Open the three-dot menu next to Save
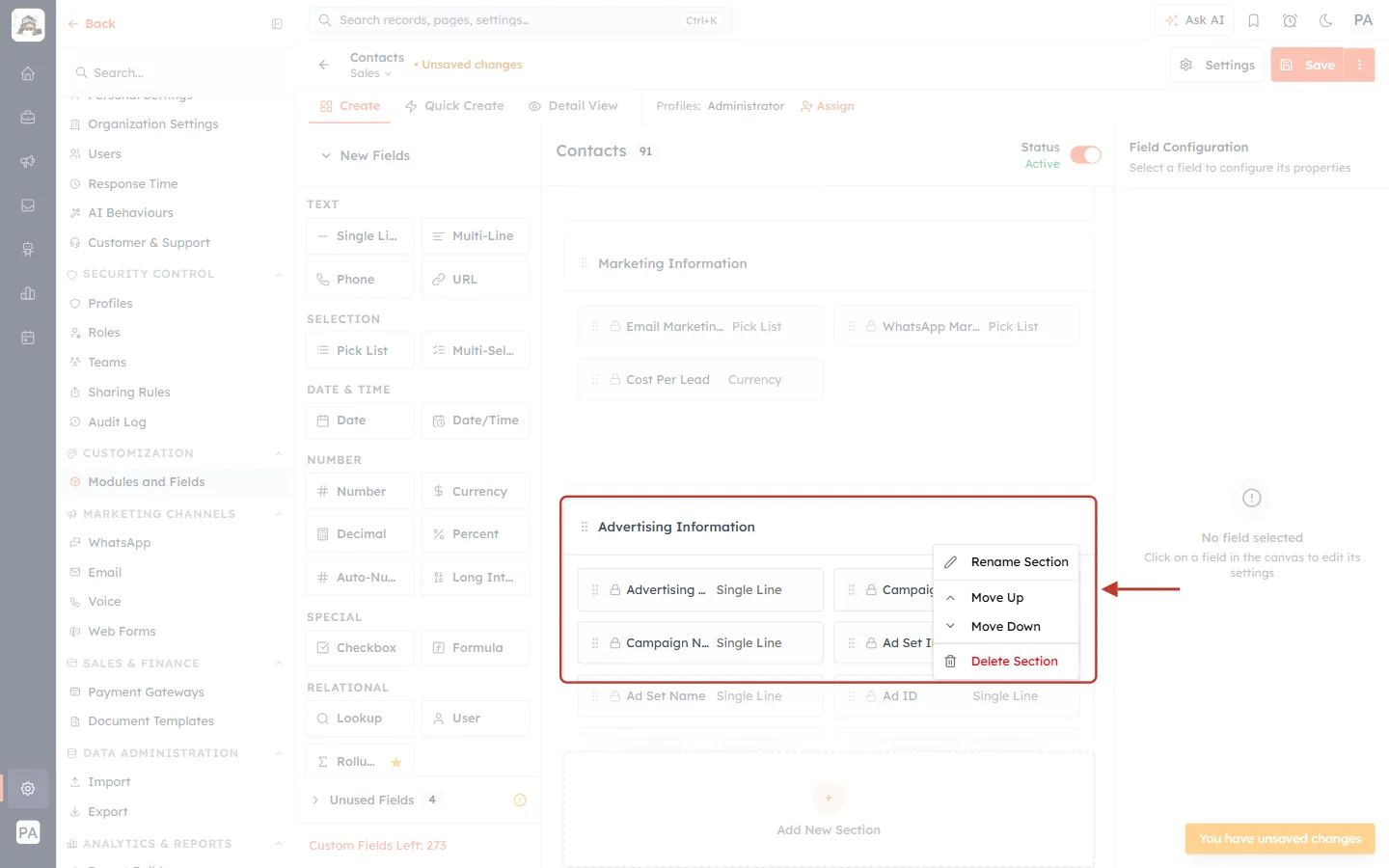This screenshot has height=868, width=1389. click(1359, 65)
